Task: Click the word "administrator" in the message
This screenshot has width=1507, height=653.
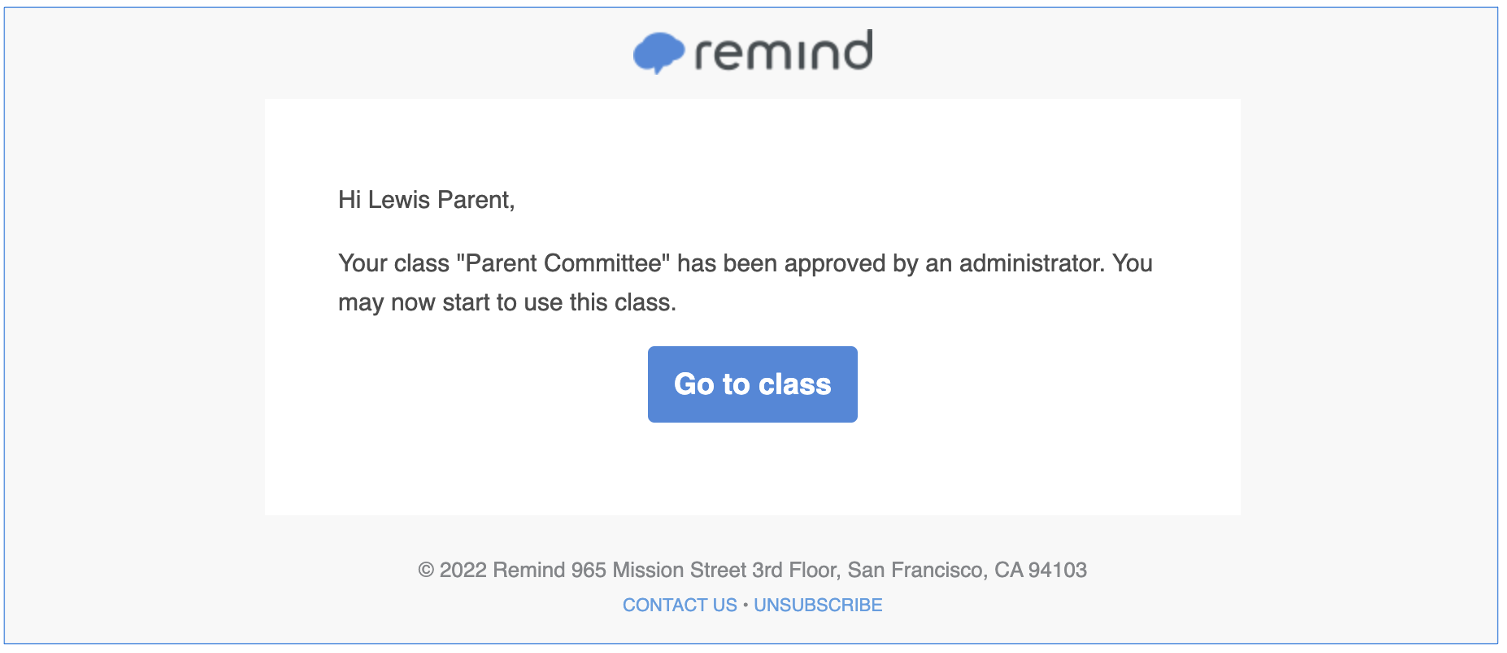Action: click(1031, 264)
